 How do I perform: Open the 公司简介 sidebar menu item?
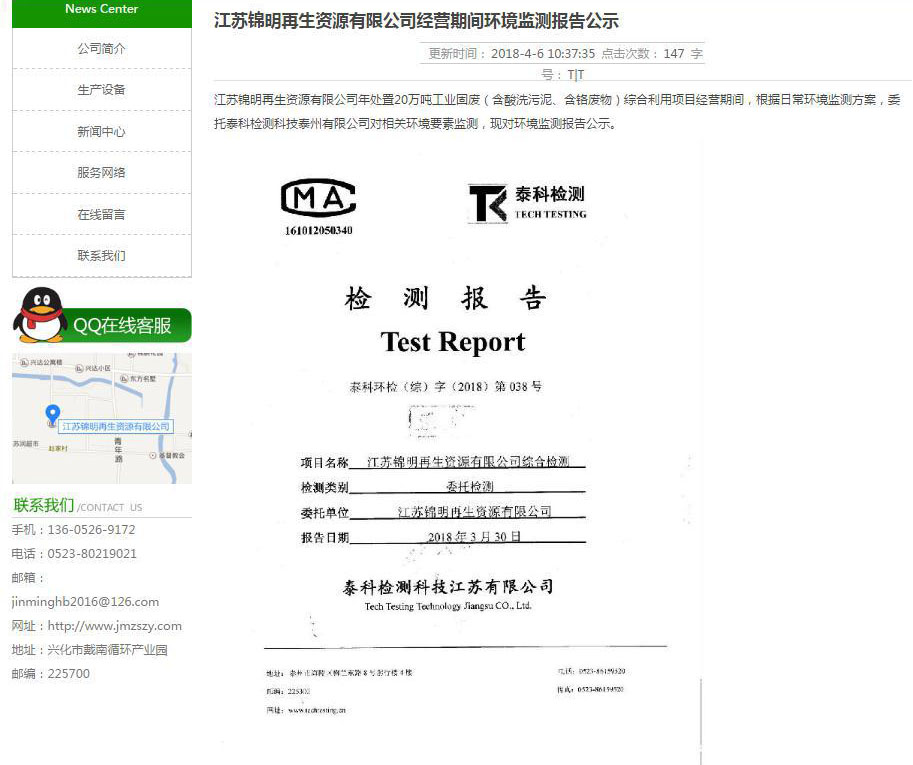[101, 48]
